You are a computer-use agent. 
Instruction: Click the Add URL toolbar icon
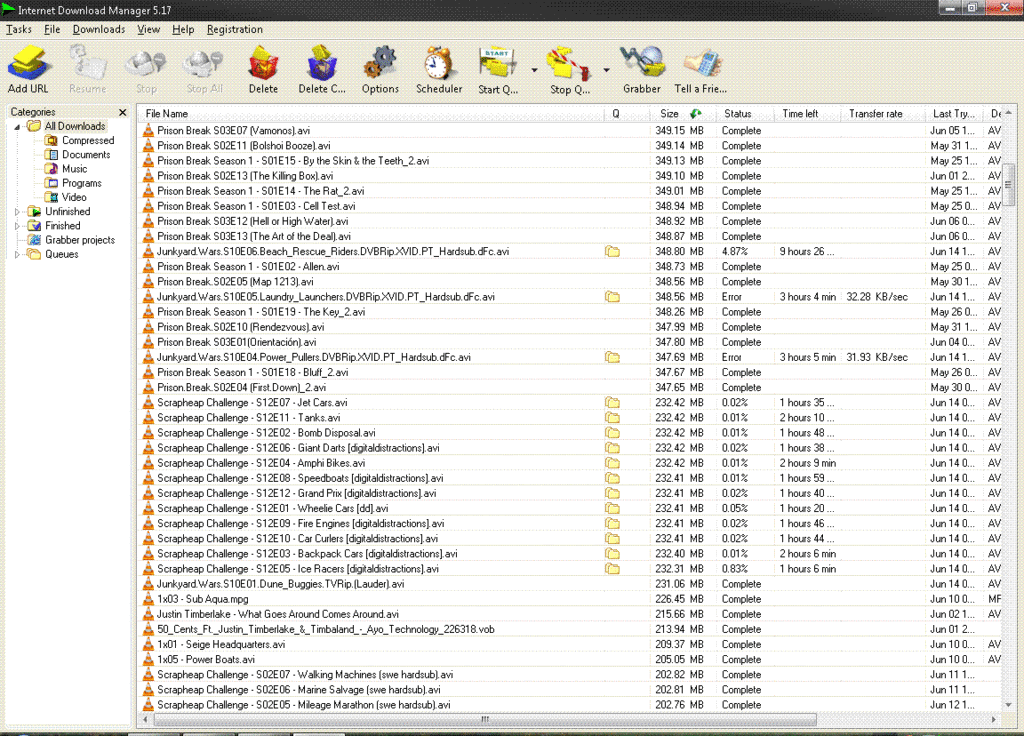pyautogui.click(x=28, y=70)
